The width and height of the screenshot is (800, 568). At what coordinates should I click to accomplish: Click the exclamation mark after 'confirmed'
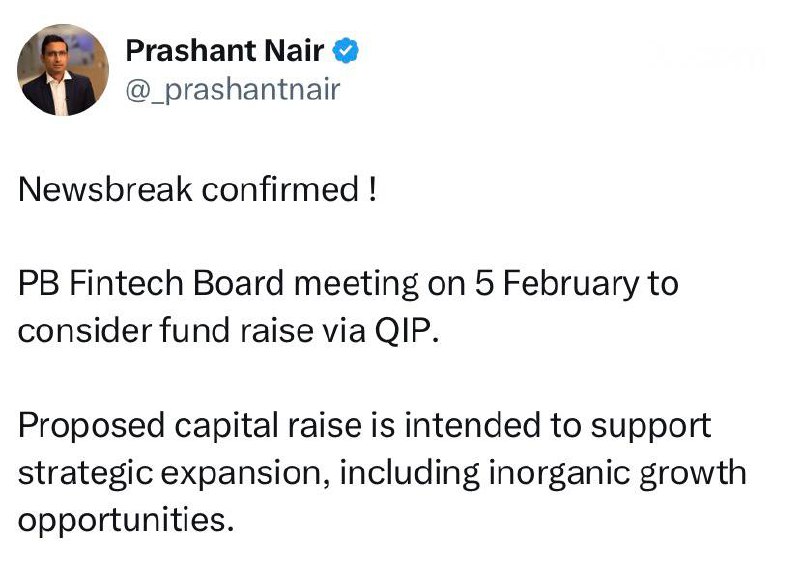coord(372,189)
